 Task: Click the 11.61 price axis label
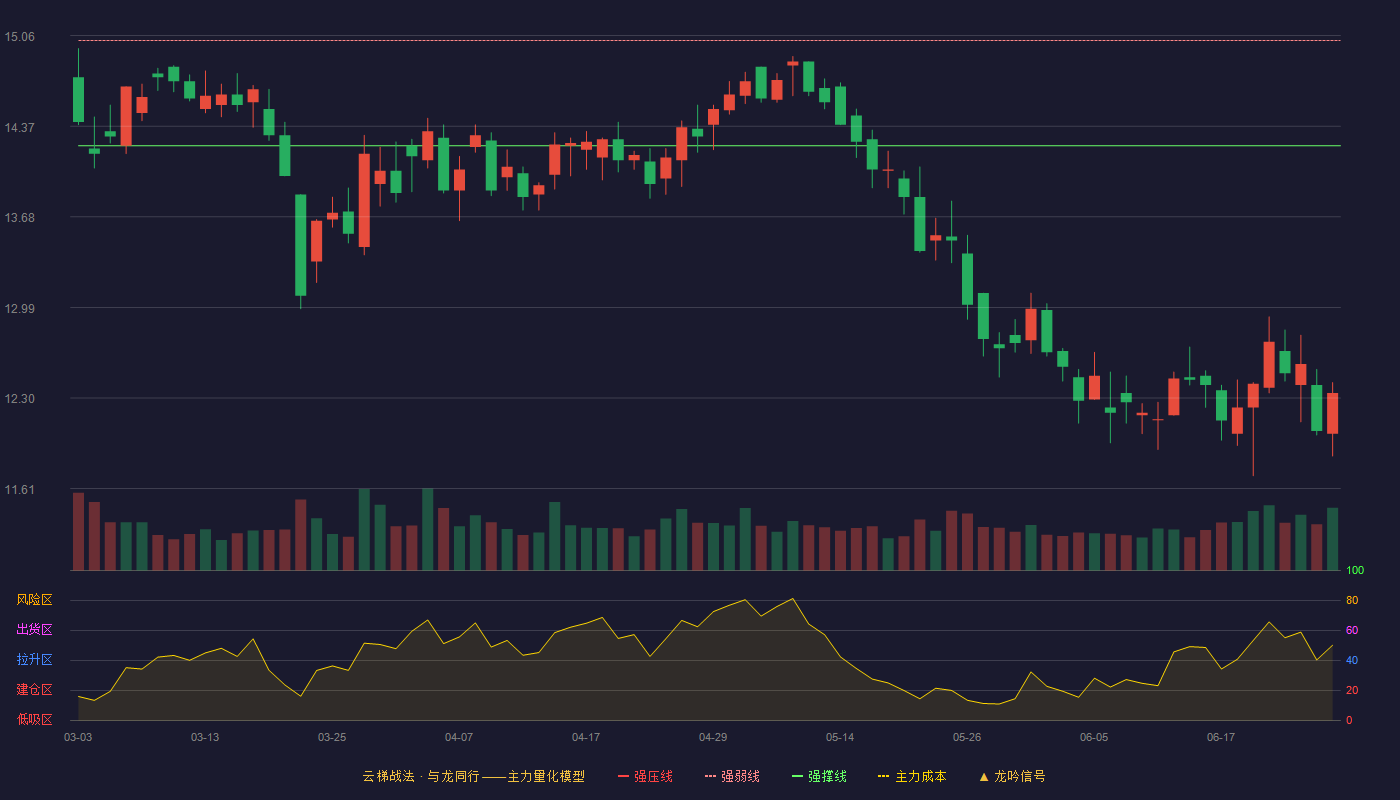click(x=19, y=490)
